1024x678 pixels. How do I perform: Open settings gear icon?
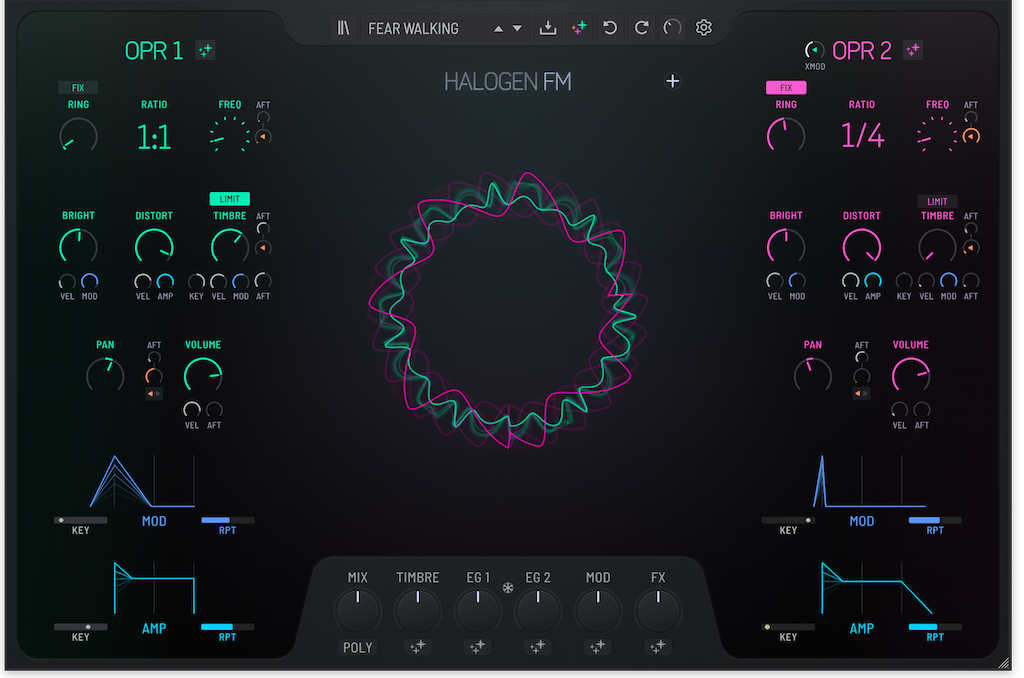703,28
